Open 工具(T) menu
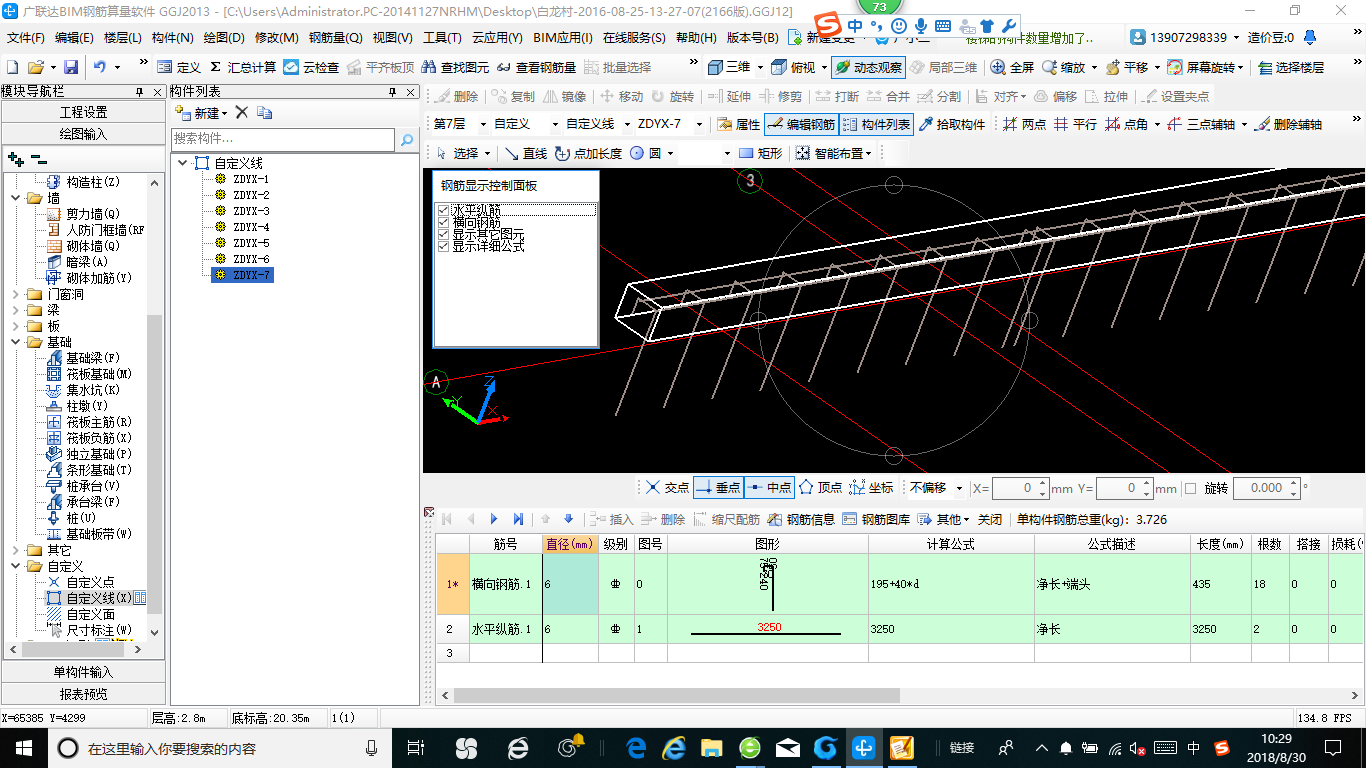Screen dimensions: 1366x768 442,38
